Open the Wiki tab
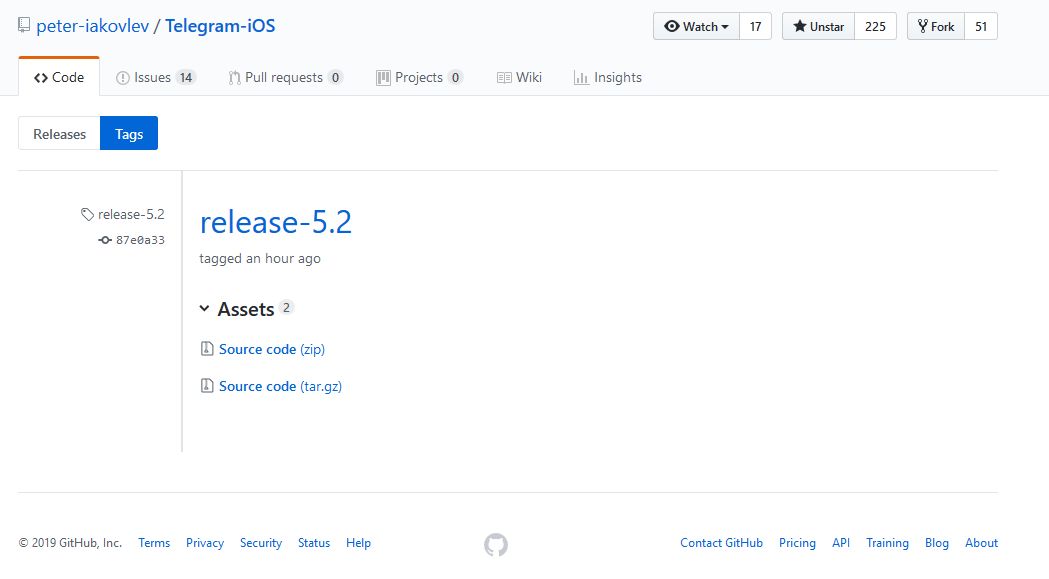The height and width of the screenshot is (579, 1049). click(519, 77)
